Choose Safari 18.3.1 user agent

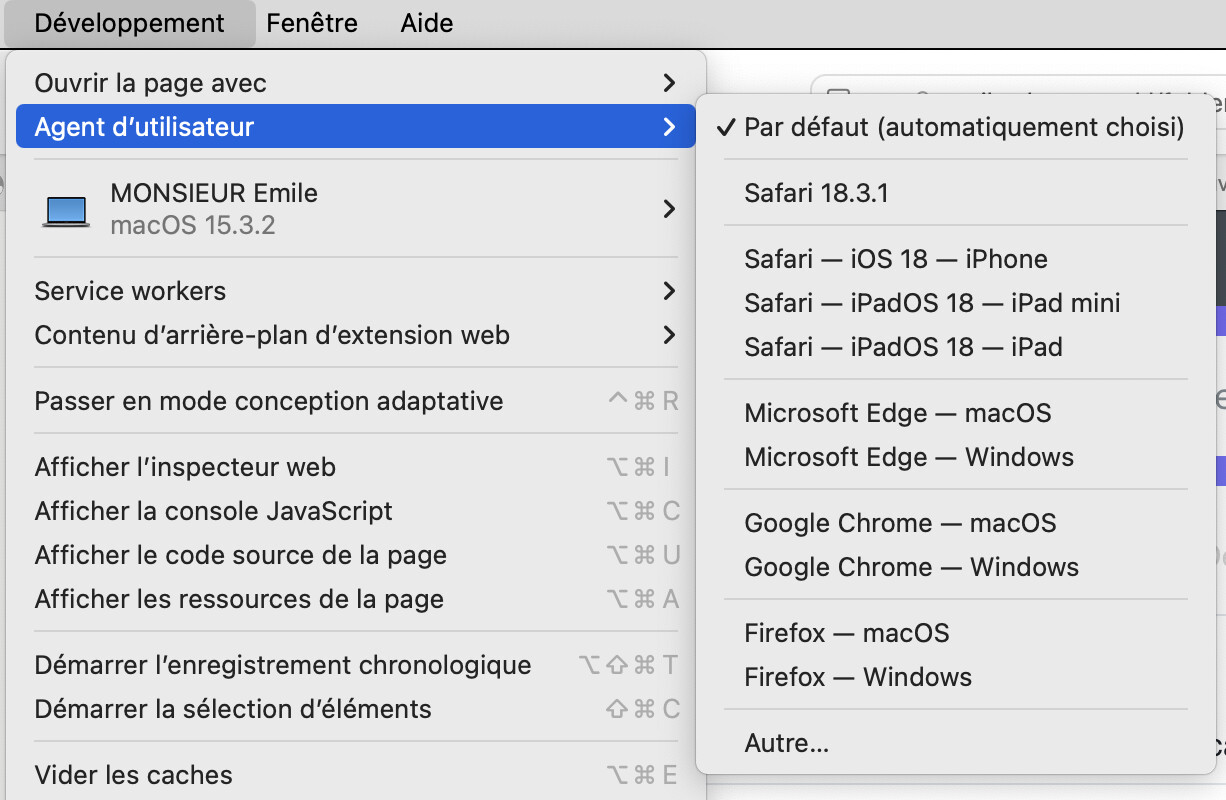(x=955, y=193)
